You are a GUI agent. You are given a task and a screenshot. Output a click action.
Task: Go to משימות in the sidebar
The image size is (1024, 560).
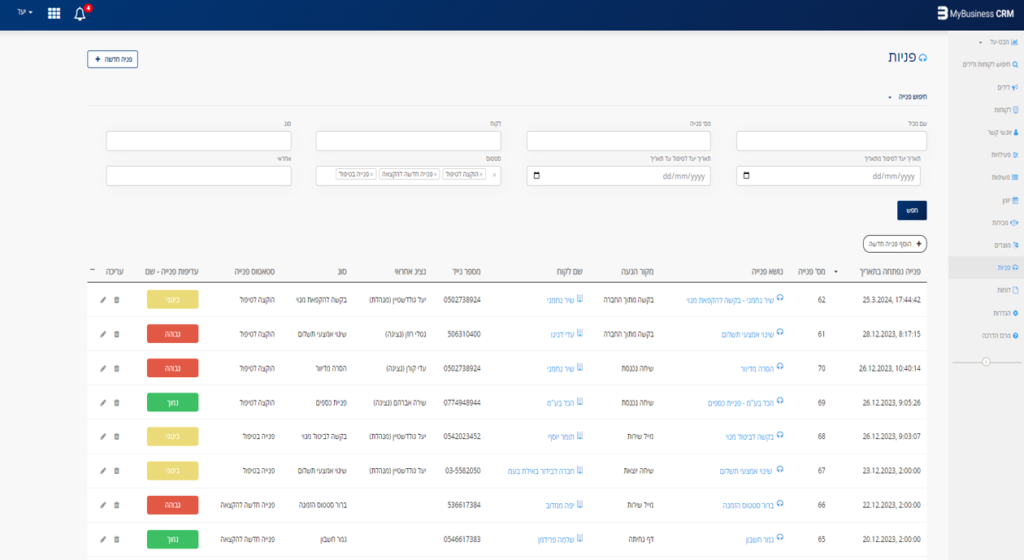pos(1005,178)
